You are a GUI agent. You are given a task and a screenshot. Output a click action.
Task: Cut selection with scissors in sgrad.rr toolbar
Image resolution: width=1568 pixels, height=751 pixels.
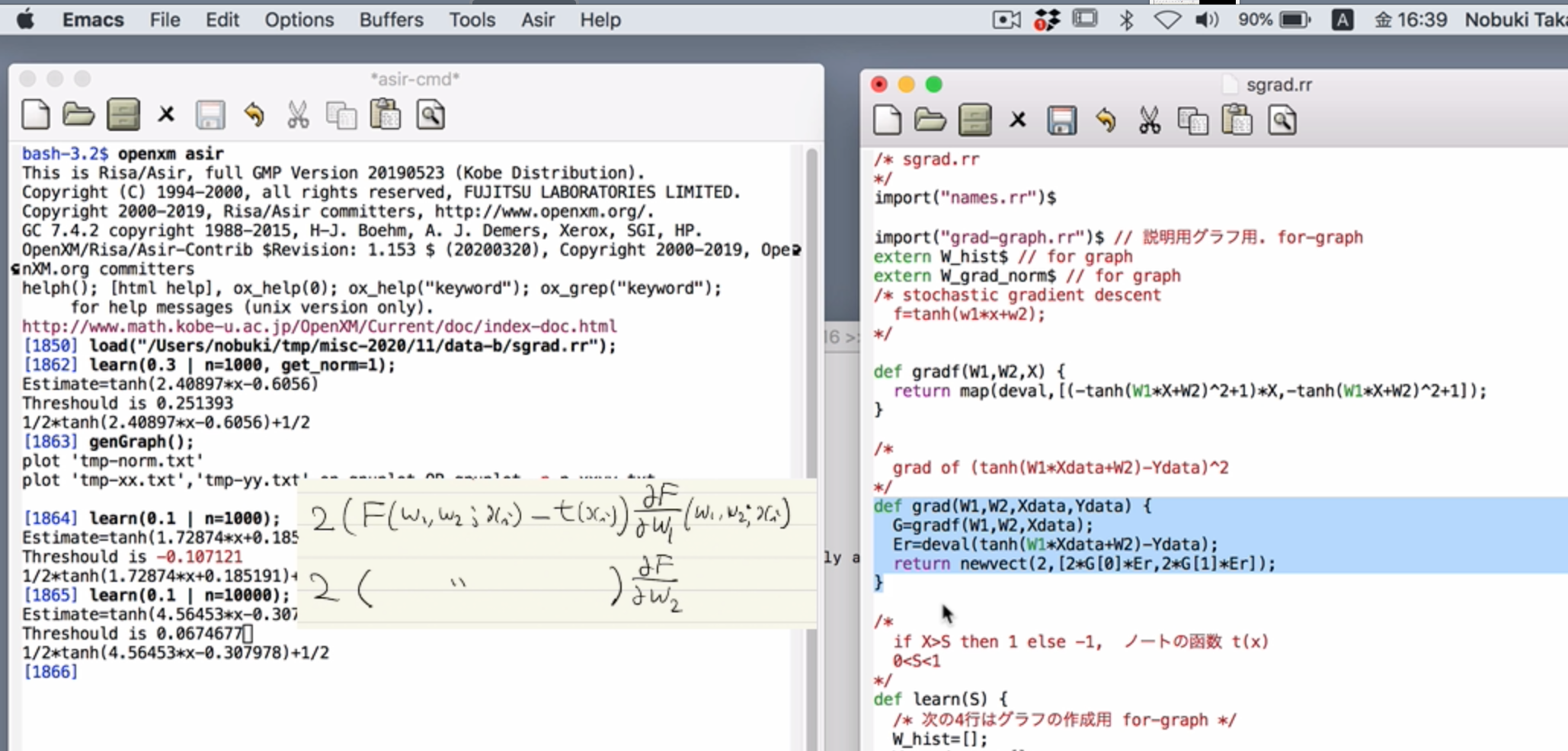click(1150, 120)
